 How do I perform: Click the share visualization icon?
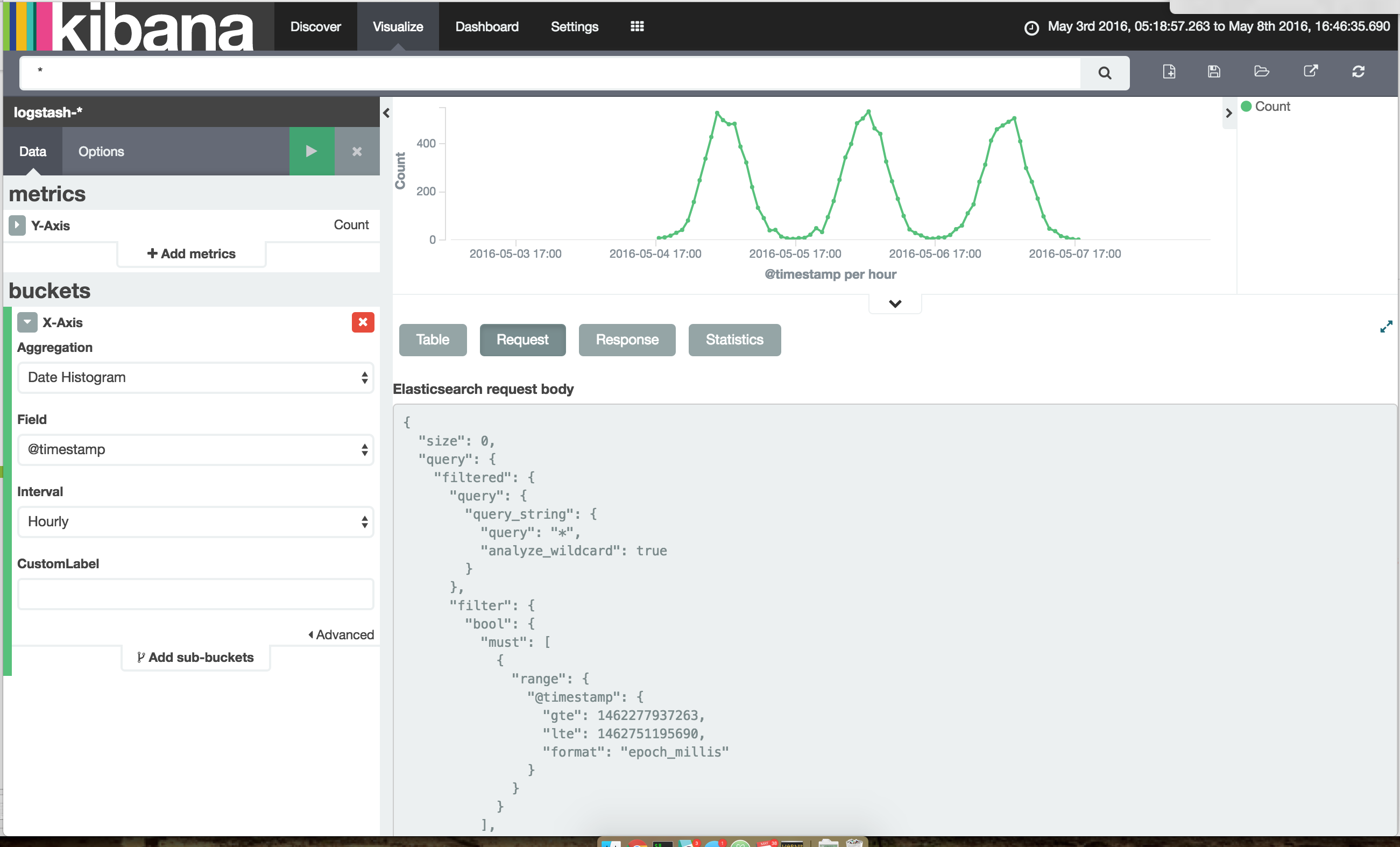(1310, 72)
